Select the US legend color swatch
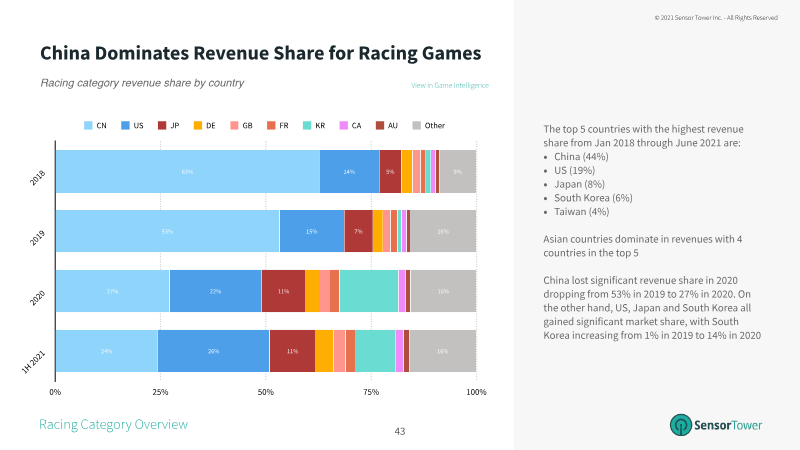Image resolution: width=800 pixels, height=450 pixels. (x=125, y=126)
